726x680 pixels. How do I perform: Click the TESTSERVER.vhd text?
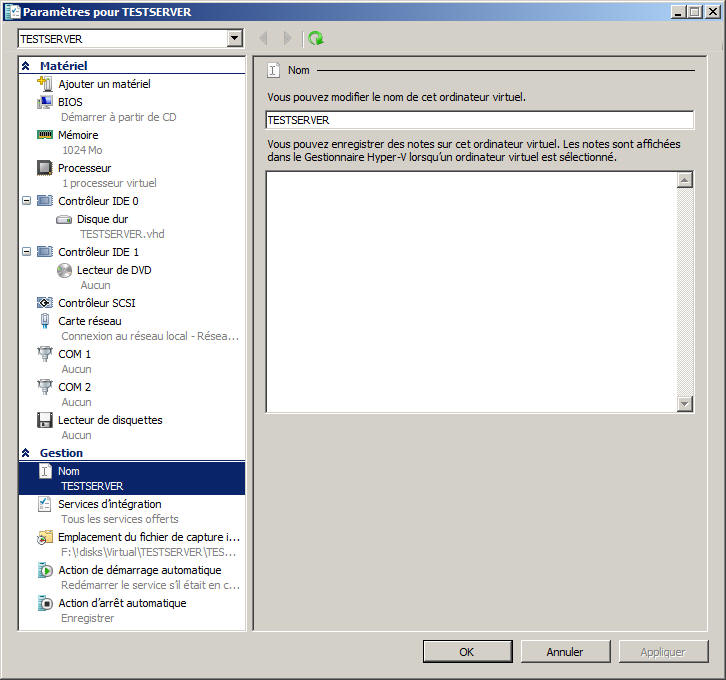tap(122, 234)
